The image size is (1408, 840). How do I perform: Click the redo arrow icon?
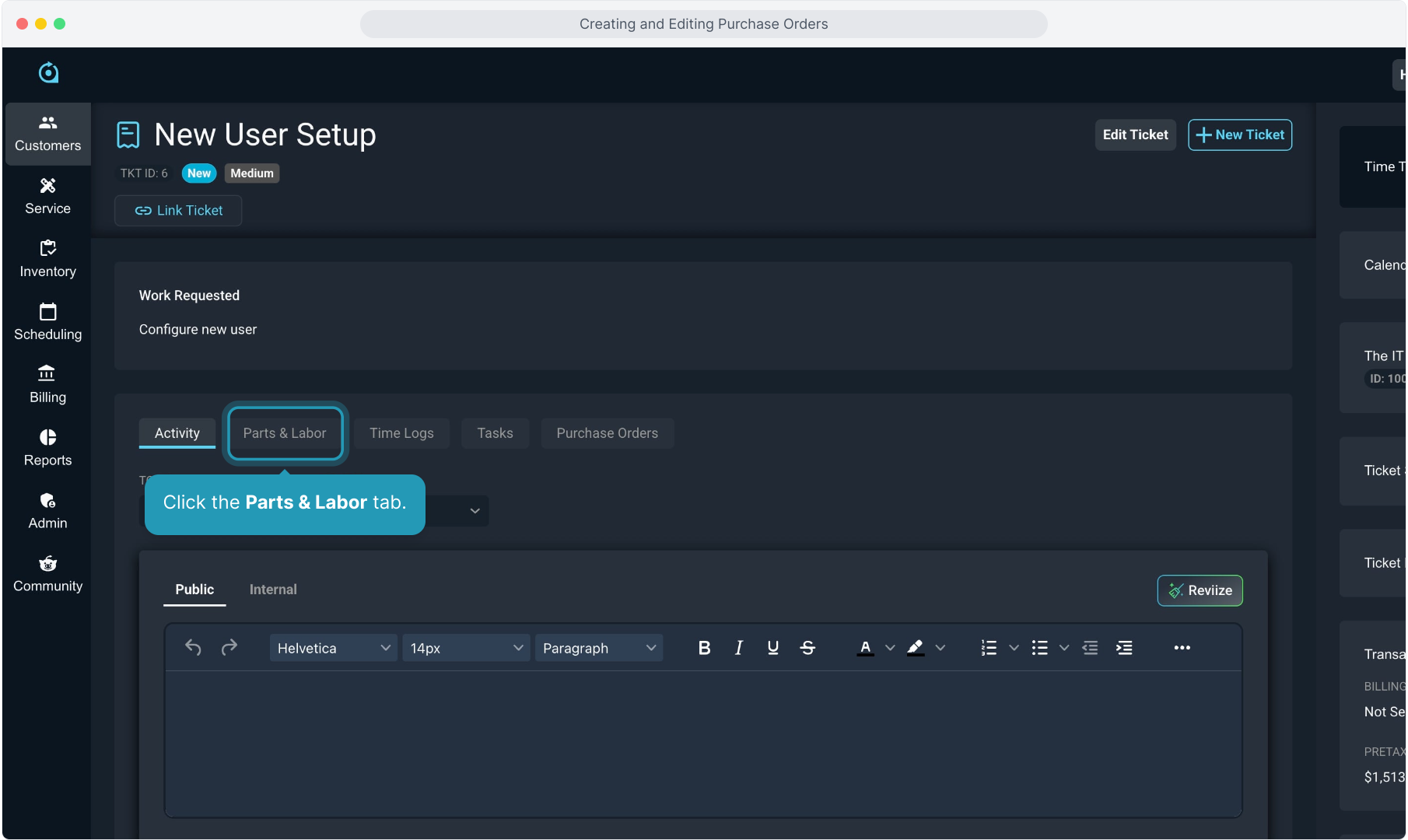coord(229,648)
